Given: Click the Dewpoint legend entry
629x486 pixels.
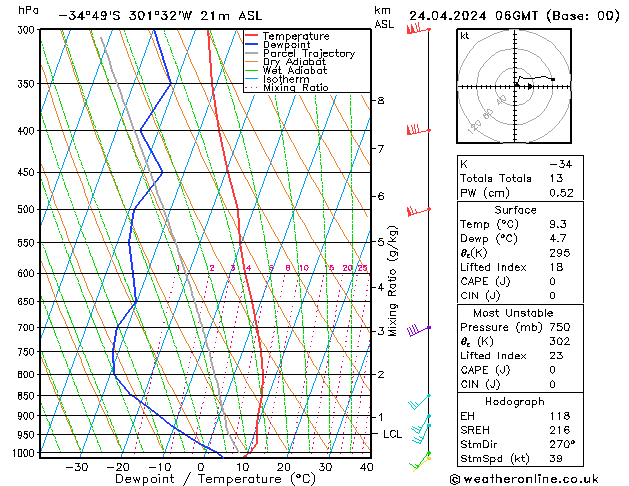Looking at the screenshot, I should click(278, 45).
